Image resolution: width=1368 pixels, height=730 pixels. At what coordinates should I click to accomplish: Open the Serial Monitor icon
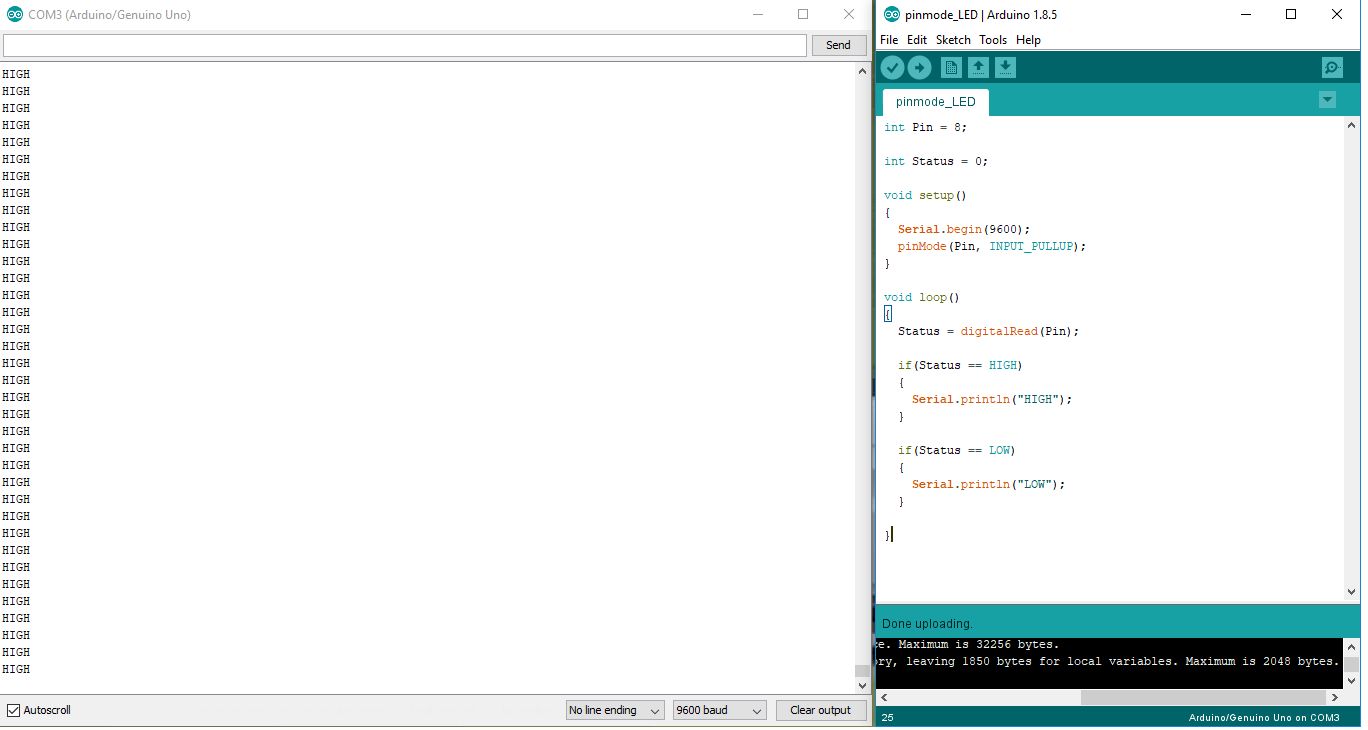pyautogui.click(x=1331, y=67)
